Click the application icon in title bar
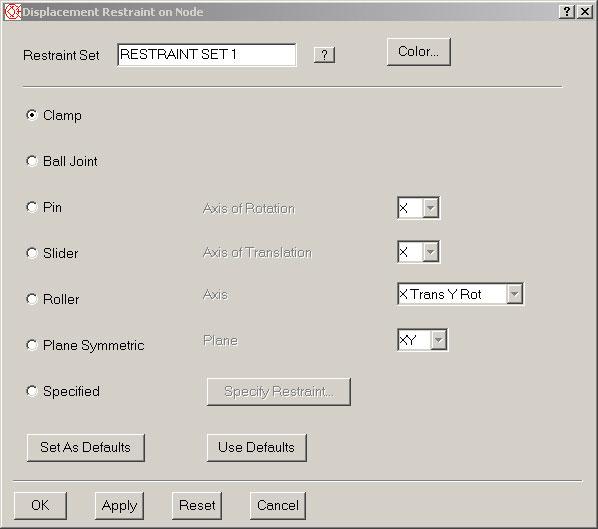 point(12,12)
